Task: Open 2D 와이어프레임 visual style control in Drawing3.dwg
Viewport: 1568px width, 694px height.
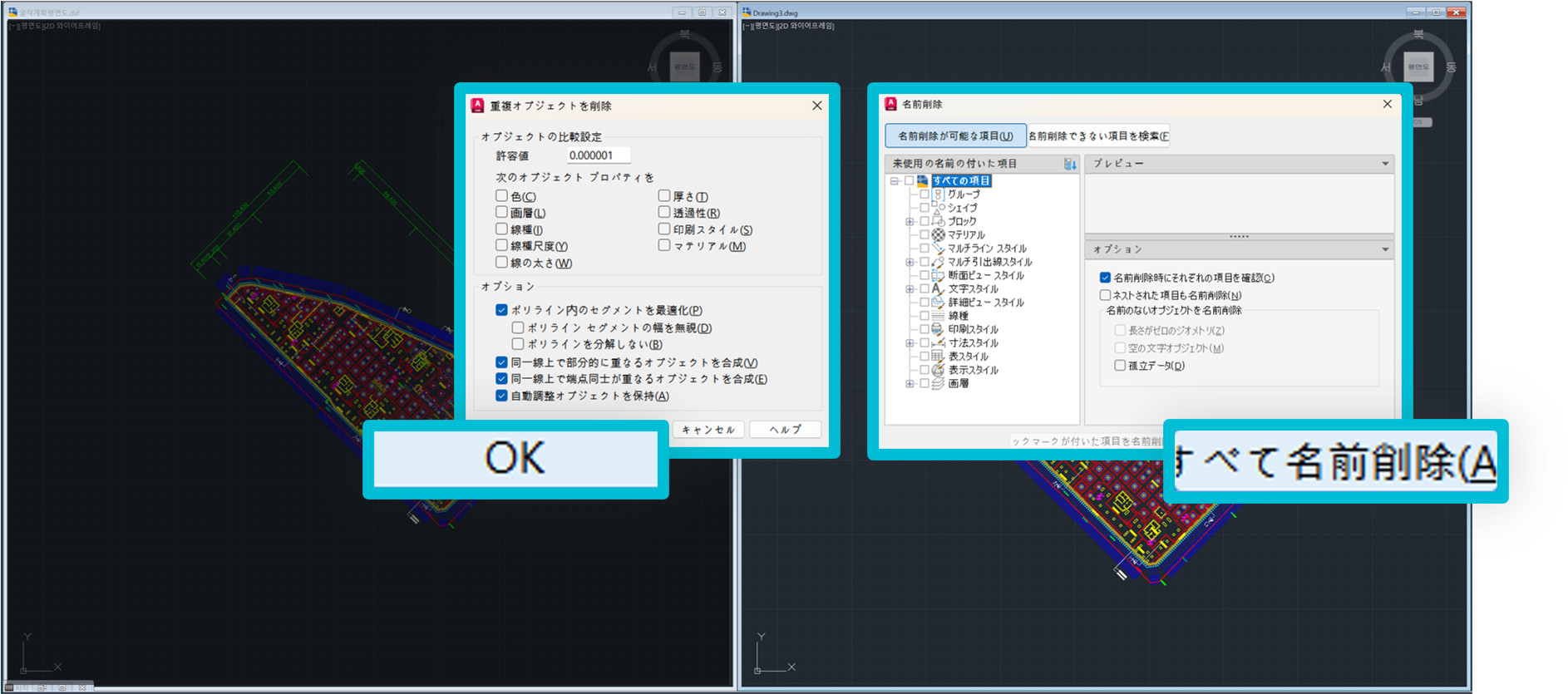Action: coord(806,26)
